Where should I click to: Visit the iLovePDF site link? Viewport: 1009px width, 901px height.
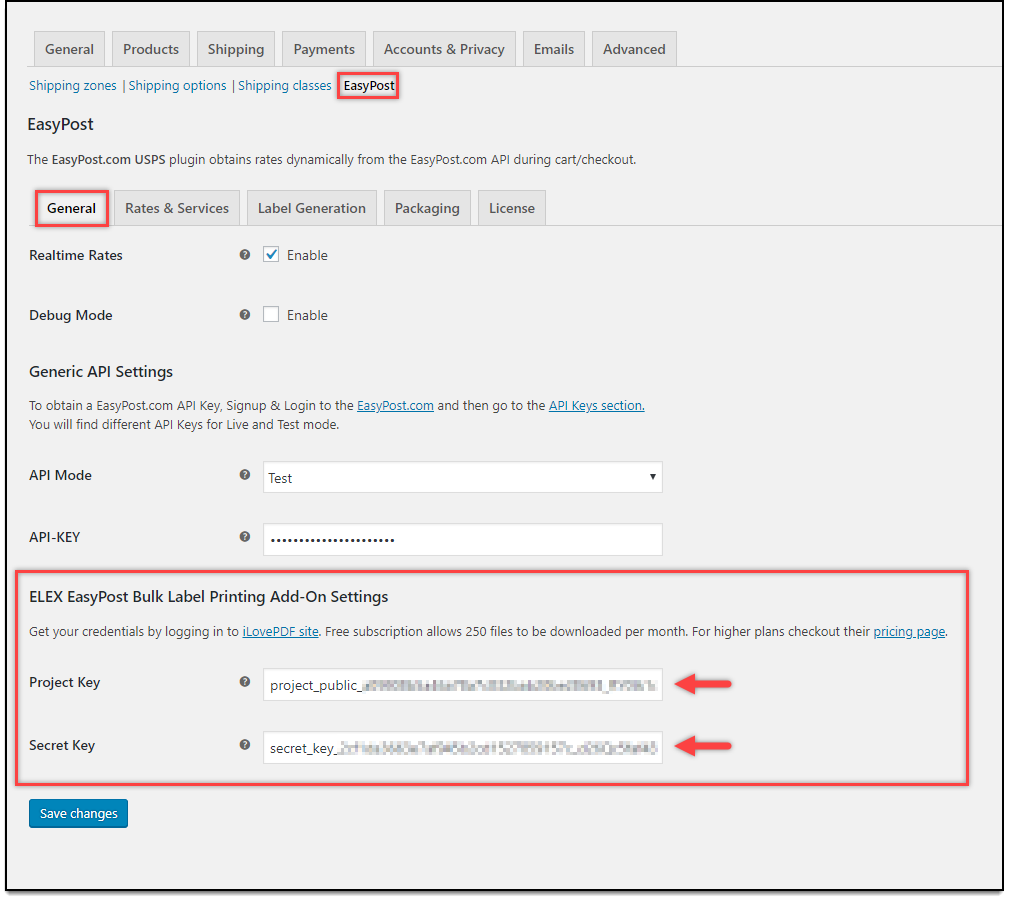tap(281, 631)
